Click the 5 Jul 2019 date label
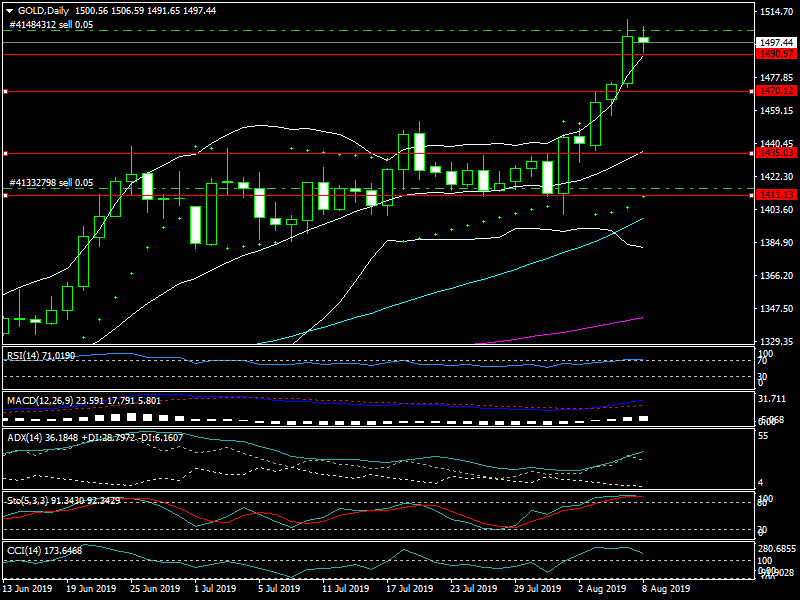This screenshot has width=800, height=600. pyautogui.click(x=279, y=589)
